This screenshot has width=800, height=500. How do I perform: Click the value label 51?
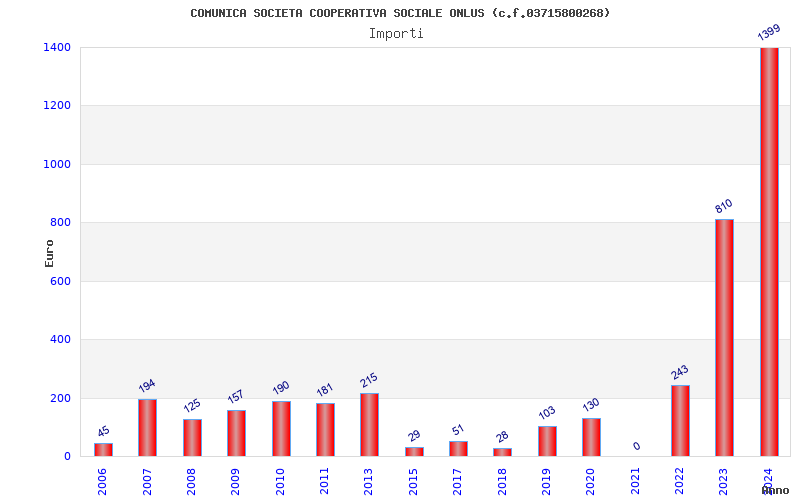pyautogui.click(x=458, y=430)
